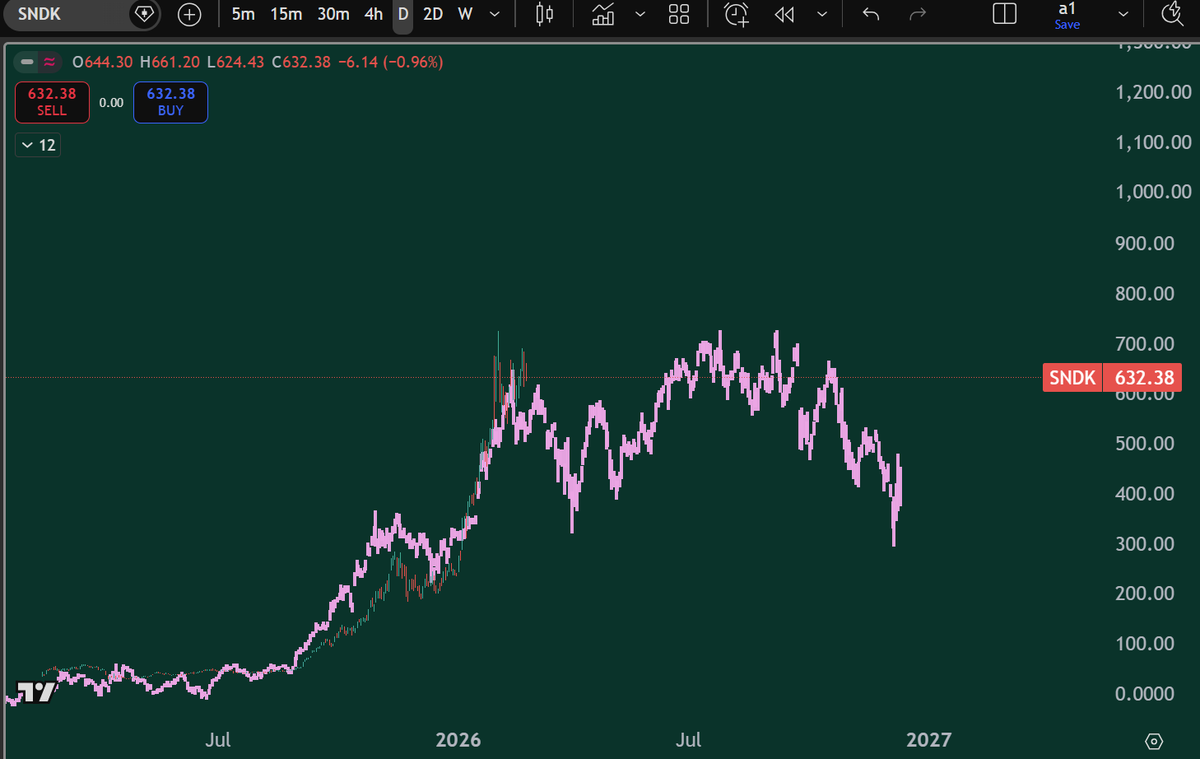
Task: Switch to the 4h timeframe
Action: coord(373,14)
